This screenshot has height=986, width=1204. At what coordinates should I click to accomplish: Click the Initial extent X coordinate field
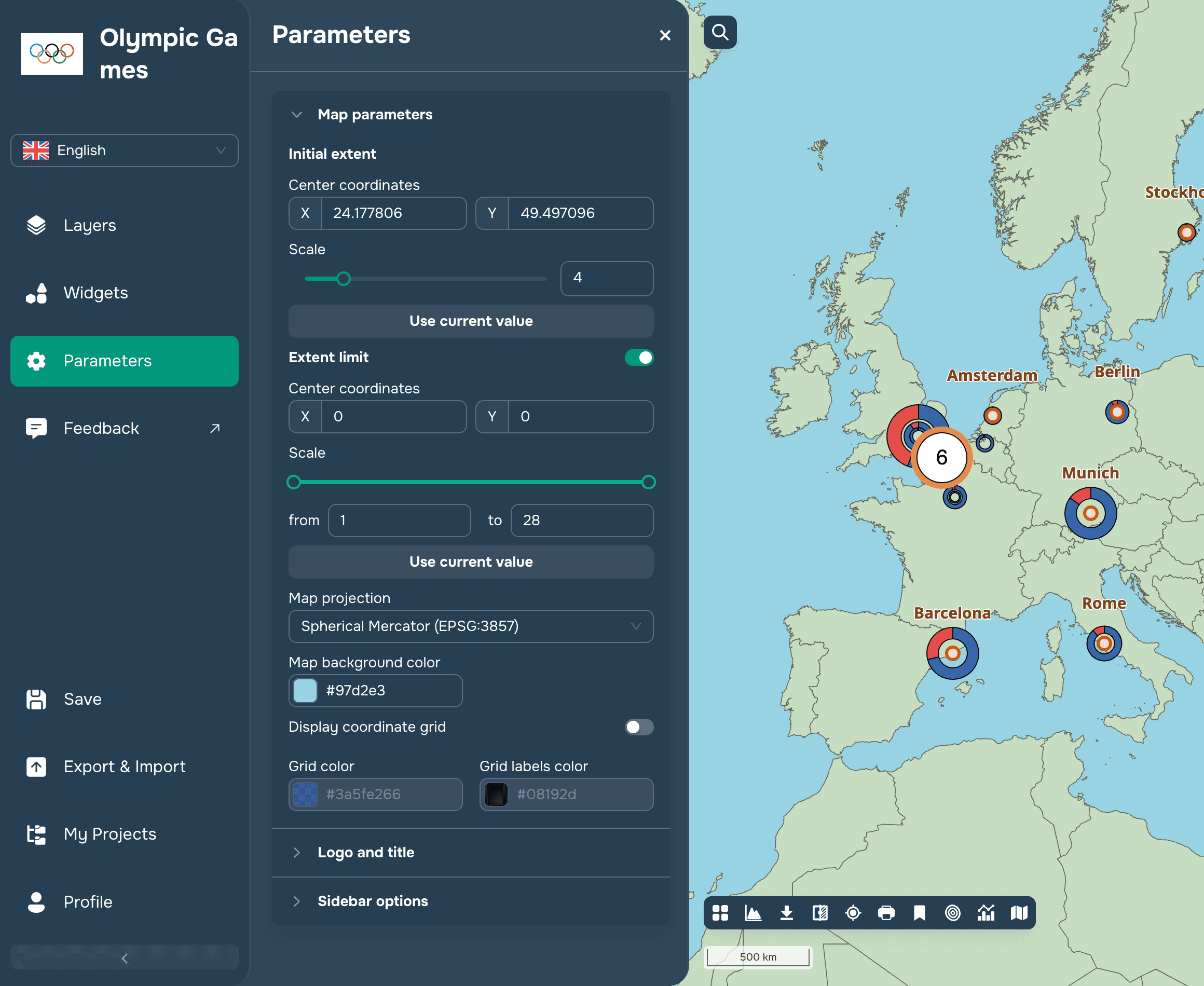tap(393, 213)
